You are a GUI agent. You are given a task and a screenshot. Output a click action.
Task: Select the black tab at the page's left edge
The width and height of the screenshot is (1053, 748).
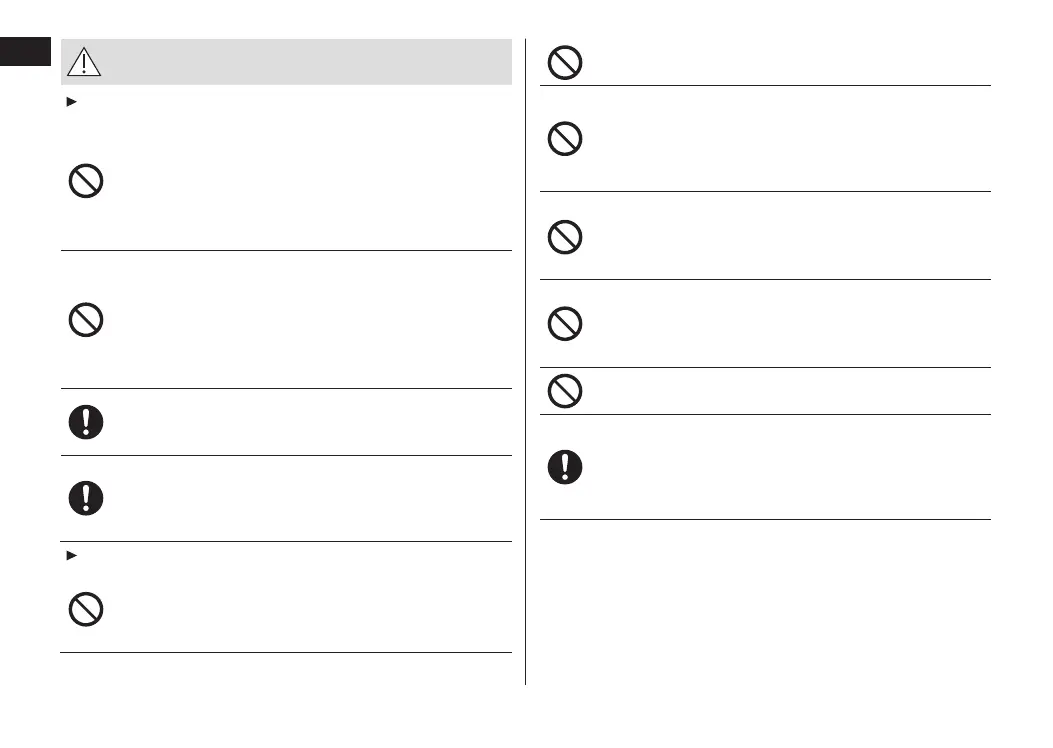click(x=25, y=52)
